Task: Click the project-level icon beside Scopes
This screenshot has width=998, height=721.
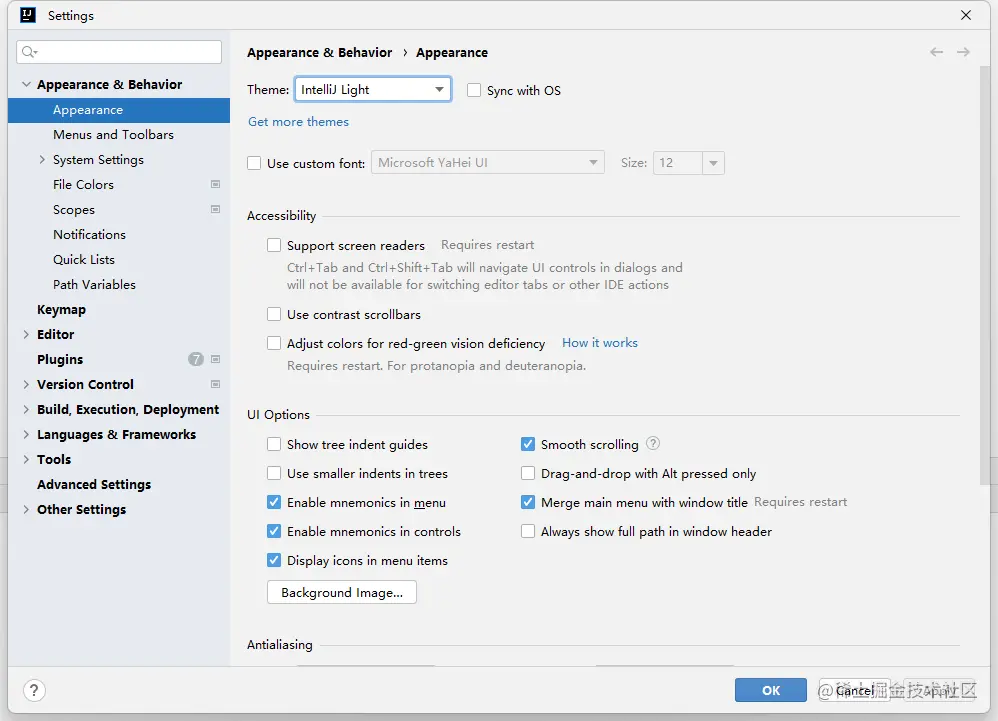Action: (216, 209)
